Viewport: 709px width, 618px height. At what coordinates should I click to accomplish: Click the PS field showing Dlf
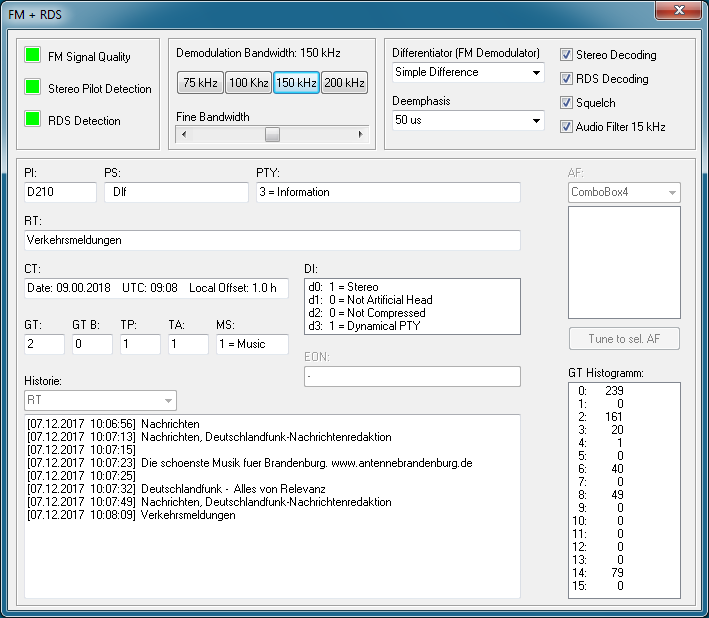pyautogui.click(x=176, y=192)
